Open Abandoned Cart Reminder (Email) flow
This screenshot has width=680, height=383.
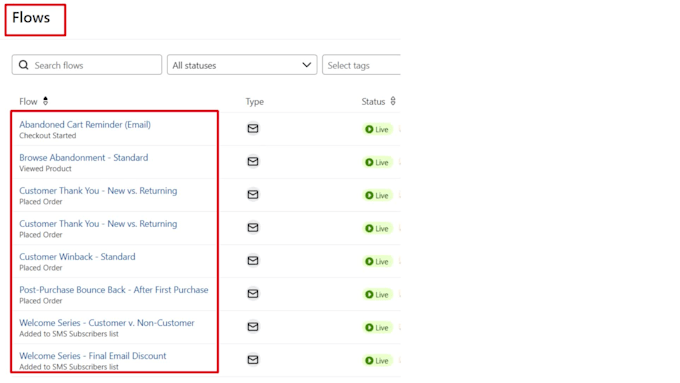[85, 124]
